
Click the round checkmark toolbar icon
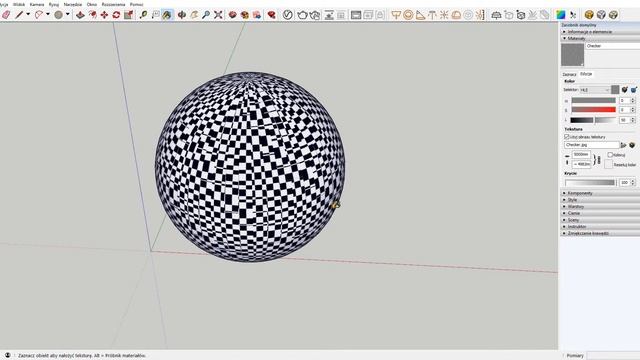click(288, 15)
